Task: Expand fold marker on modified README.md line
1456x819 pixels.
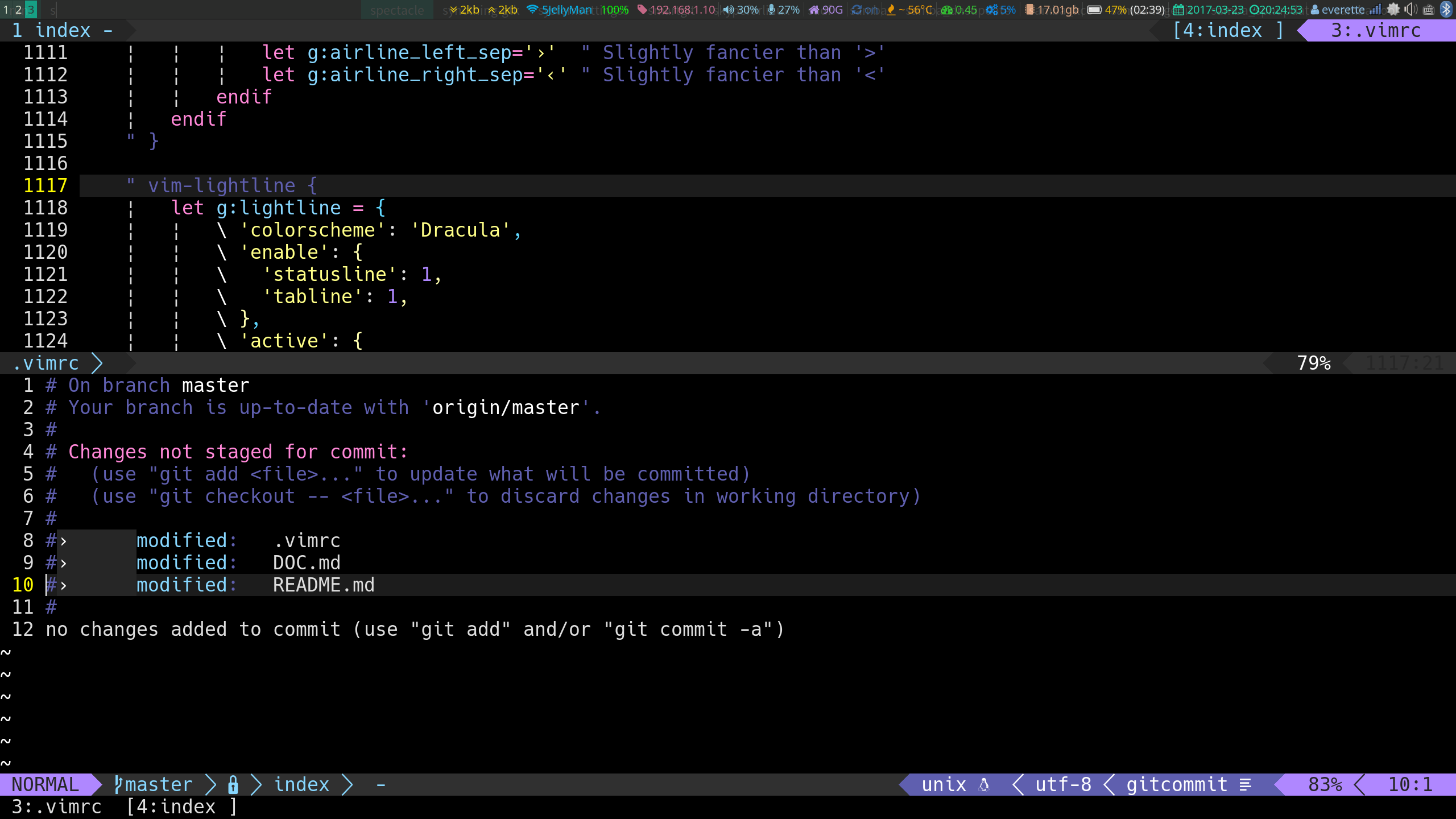Action: click(63, 585)
